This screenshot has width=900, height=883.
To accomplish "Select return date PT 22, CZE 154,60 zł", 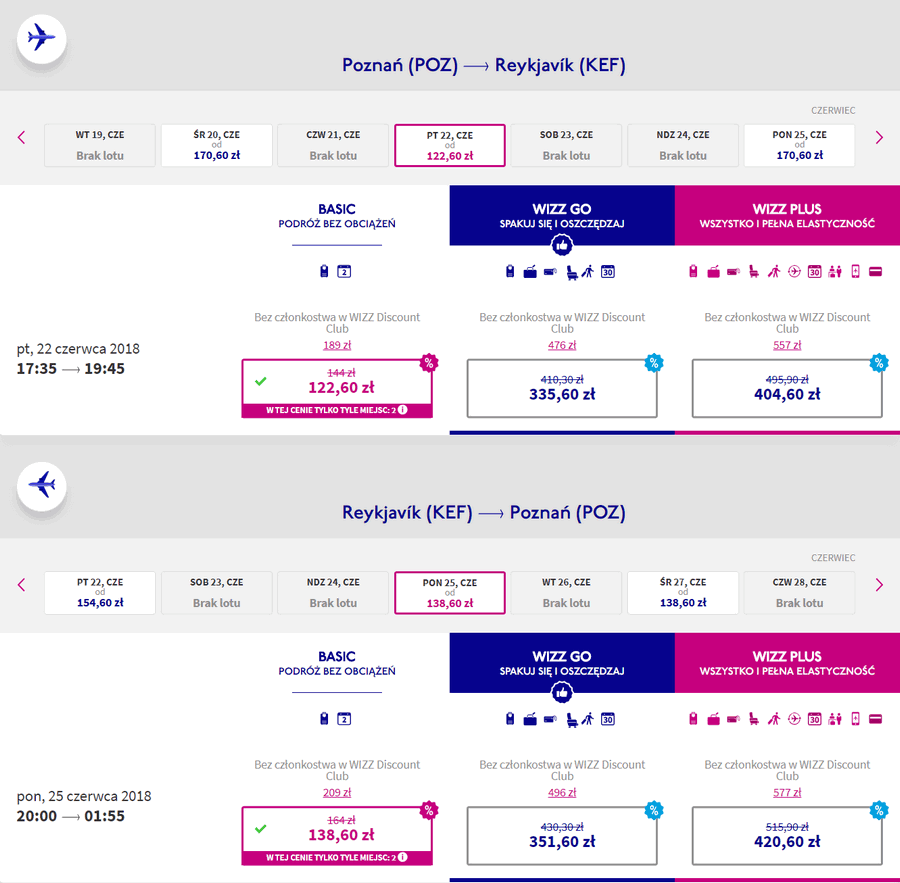I will coord(100,592).
